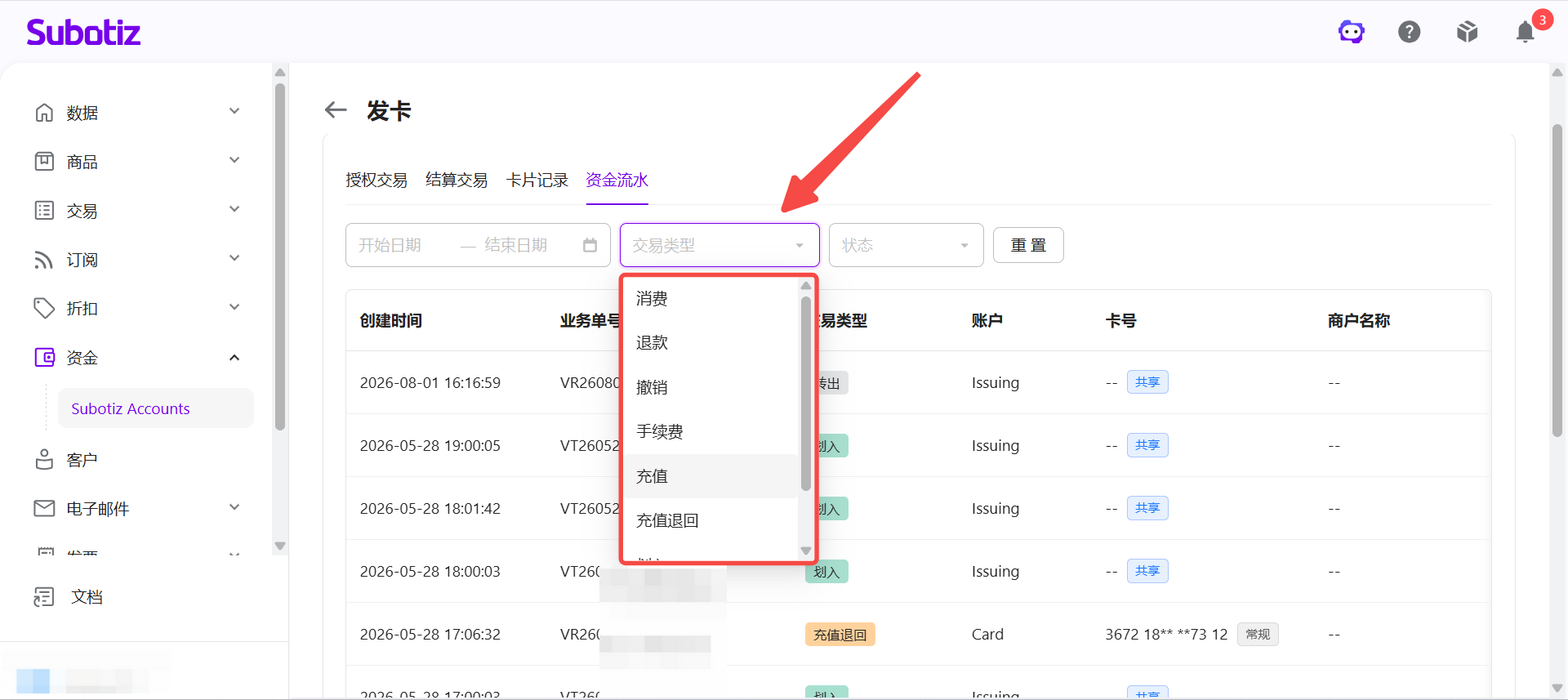Screen dimensions: 1568x700
Task: Choose 消费 from the transaction type list
Action: 710,299
